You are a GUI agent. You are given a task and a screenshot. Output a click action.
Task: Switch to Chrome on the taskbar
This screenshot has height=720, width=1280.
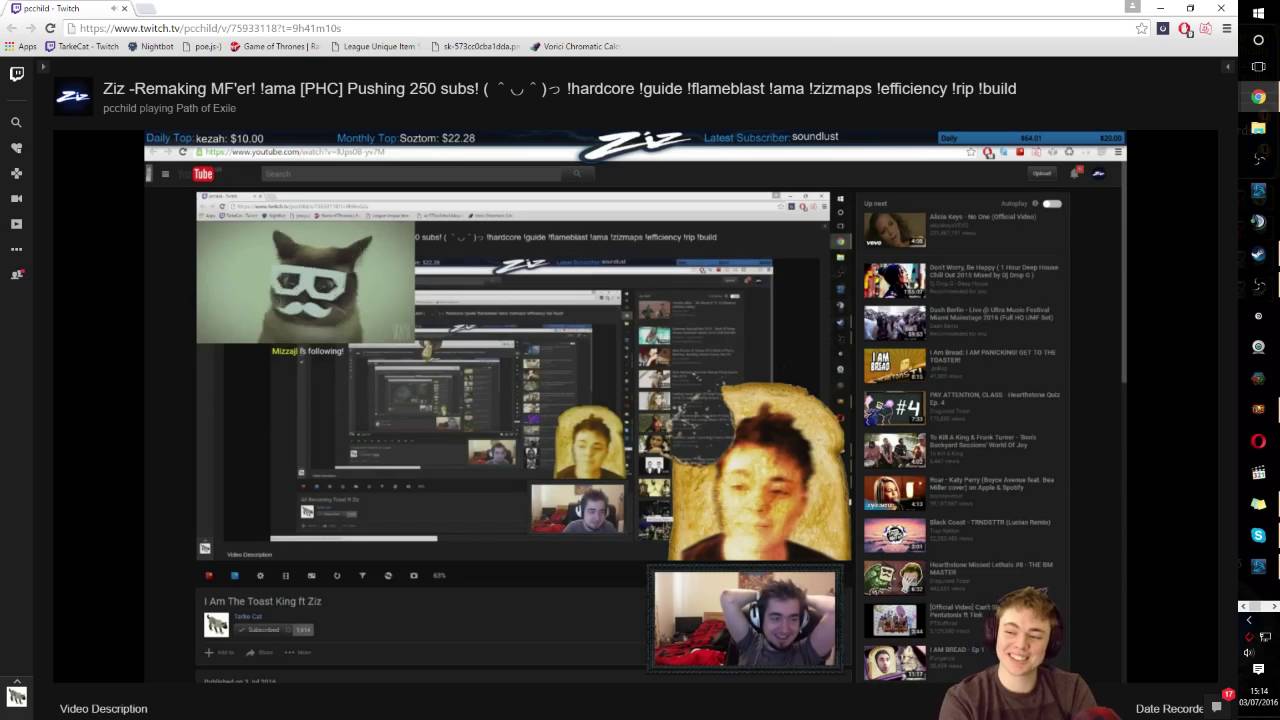pyautogui.click(x=1258, y=97)
